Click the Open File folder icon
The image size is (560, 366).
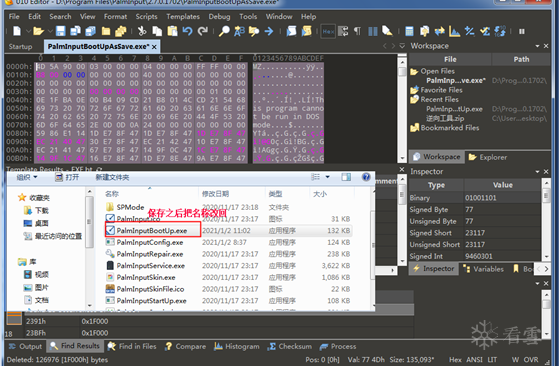(x=38, y=31)
